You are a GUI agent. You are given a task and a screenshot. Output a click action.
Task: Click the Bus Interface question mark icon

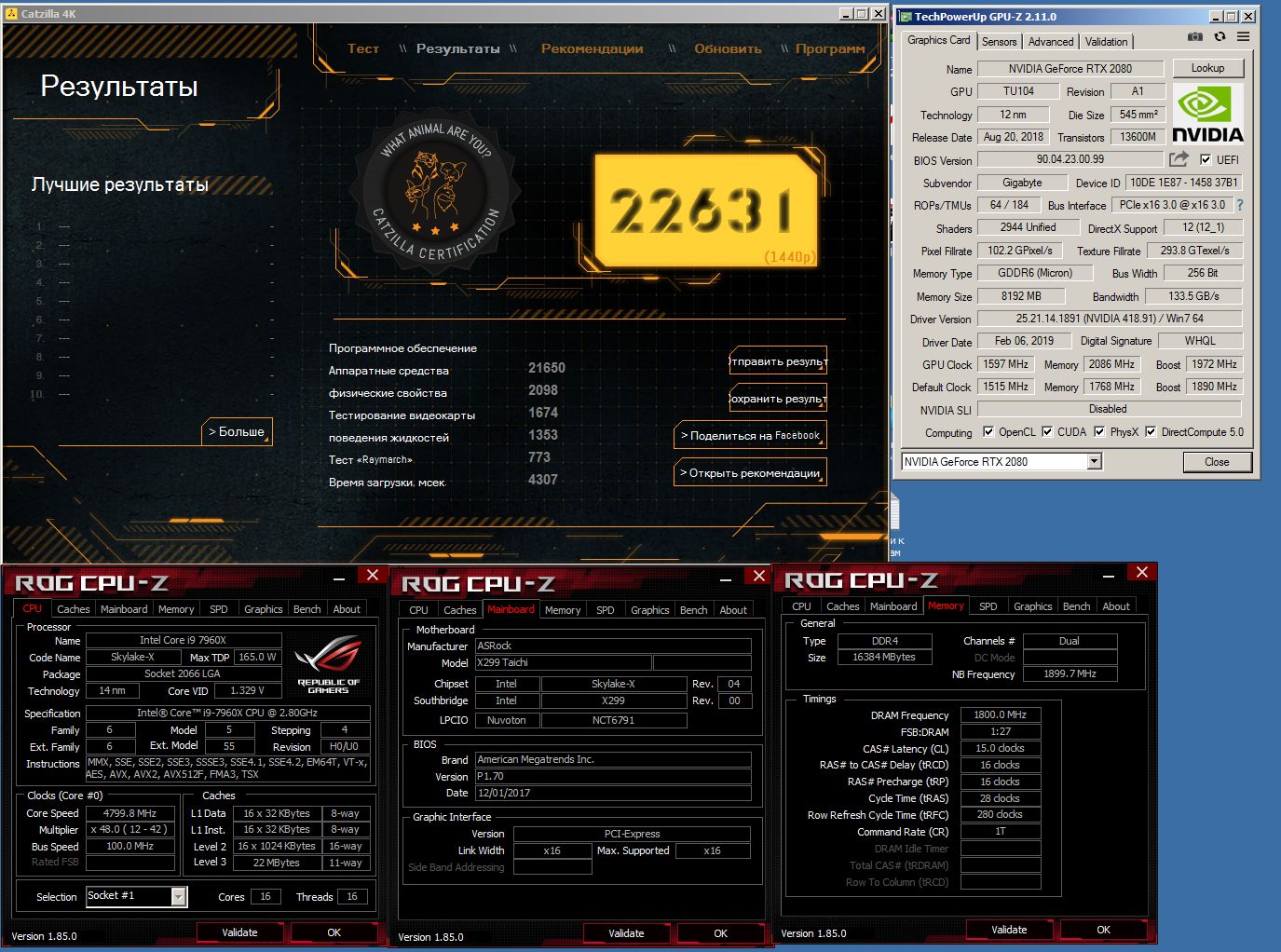tap(1240, 205)
